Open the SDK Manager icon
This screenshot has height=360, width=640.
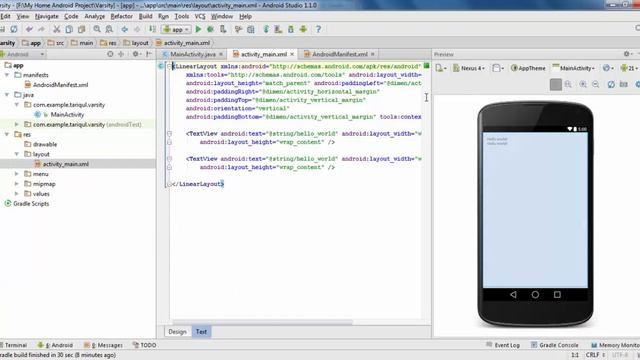[x=291, y=29]
